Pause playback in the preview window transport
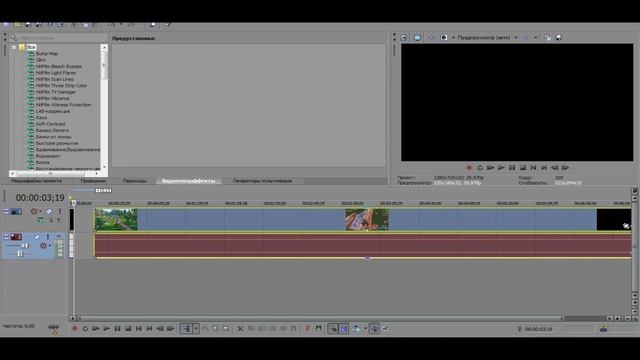Viewport: 640px width, 360px height. coord(512,167)
